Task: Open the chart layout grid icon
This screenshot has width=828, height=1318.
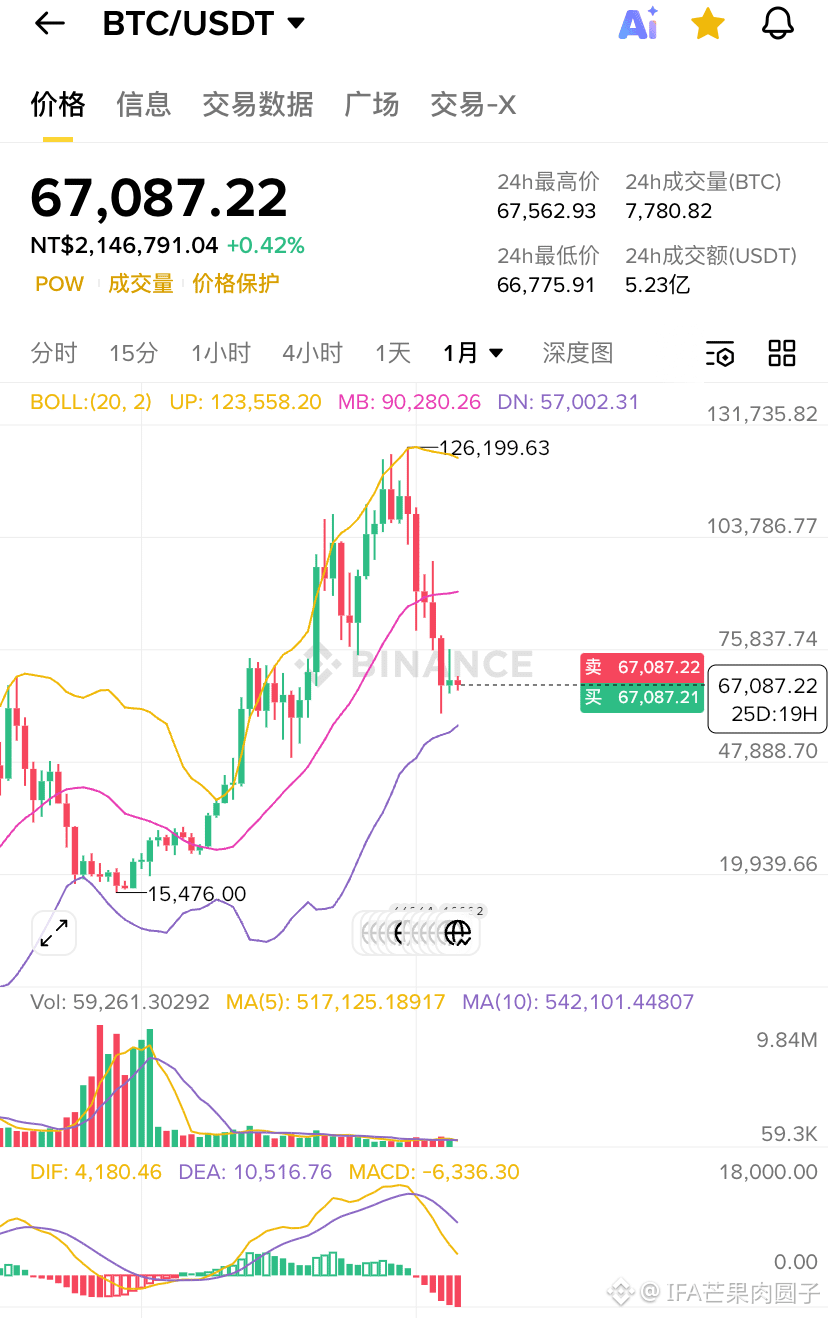Action: click(782, 353)
